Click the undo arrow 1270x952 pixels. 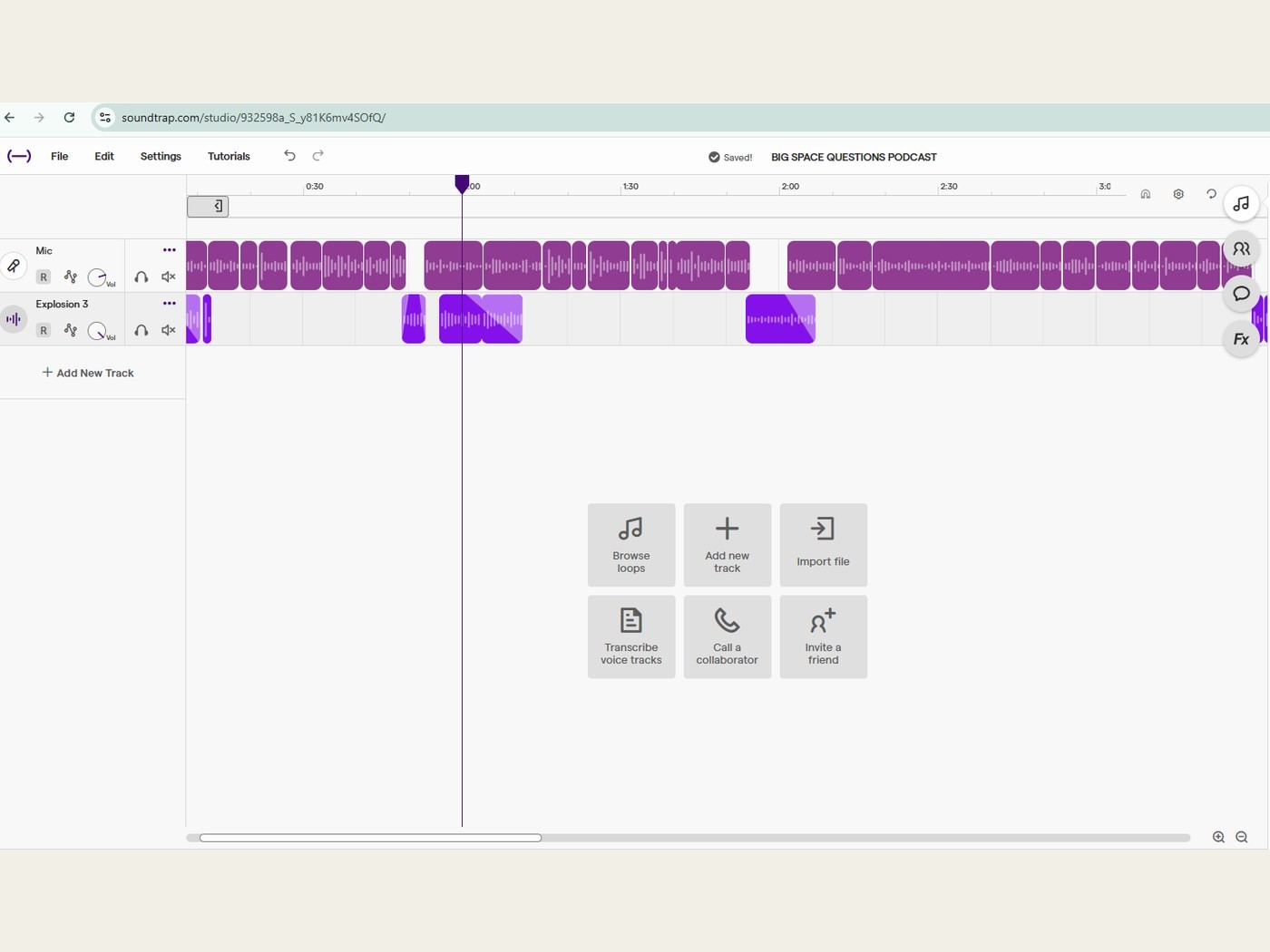point(289,156)
